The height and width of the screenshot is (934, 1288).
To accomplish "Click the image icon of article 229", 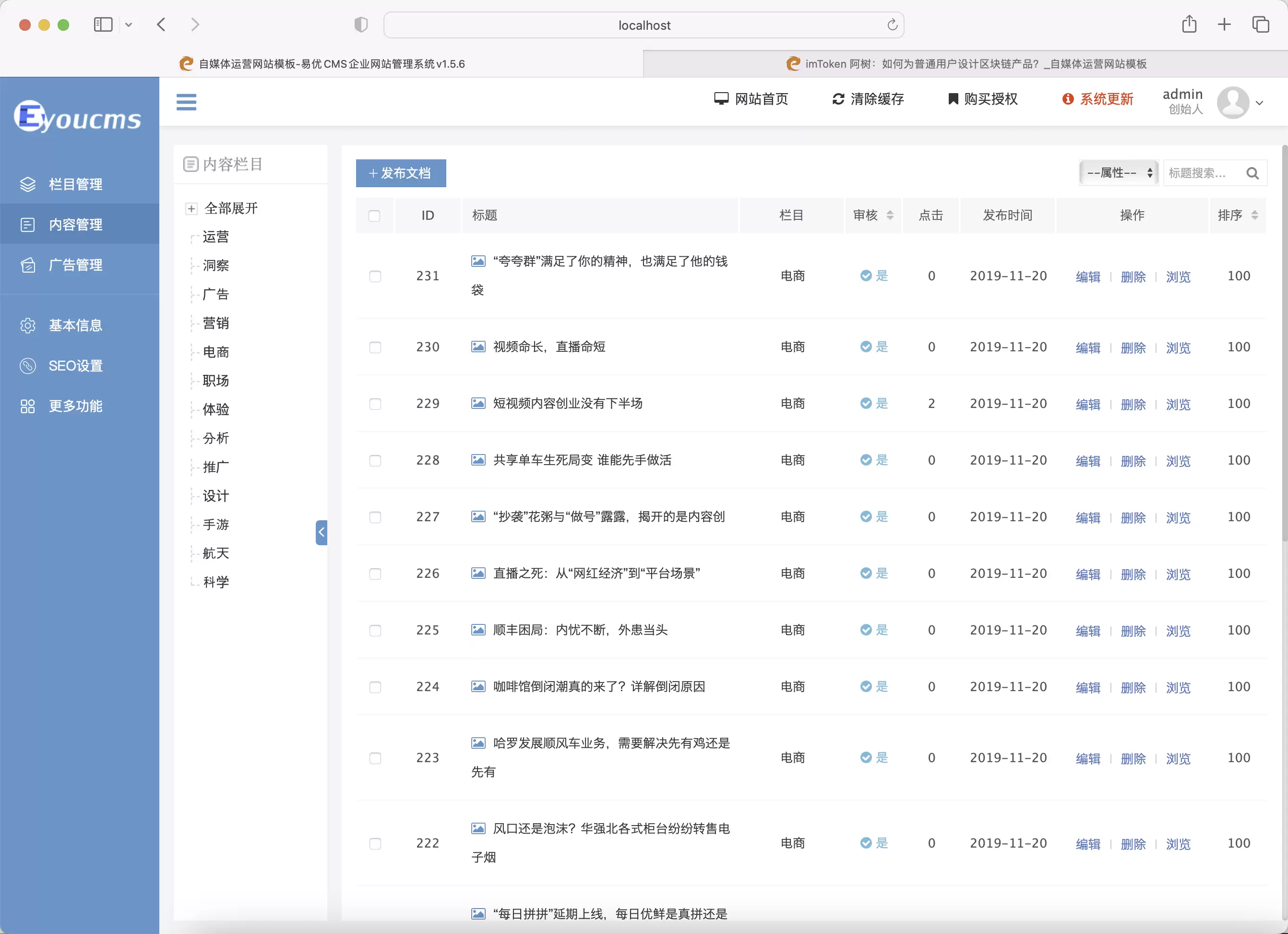I will coord(478,403).
